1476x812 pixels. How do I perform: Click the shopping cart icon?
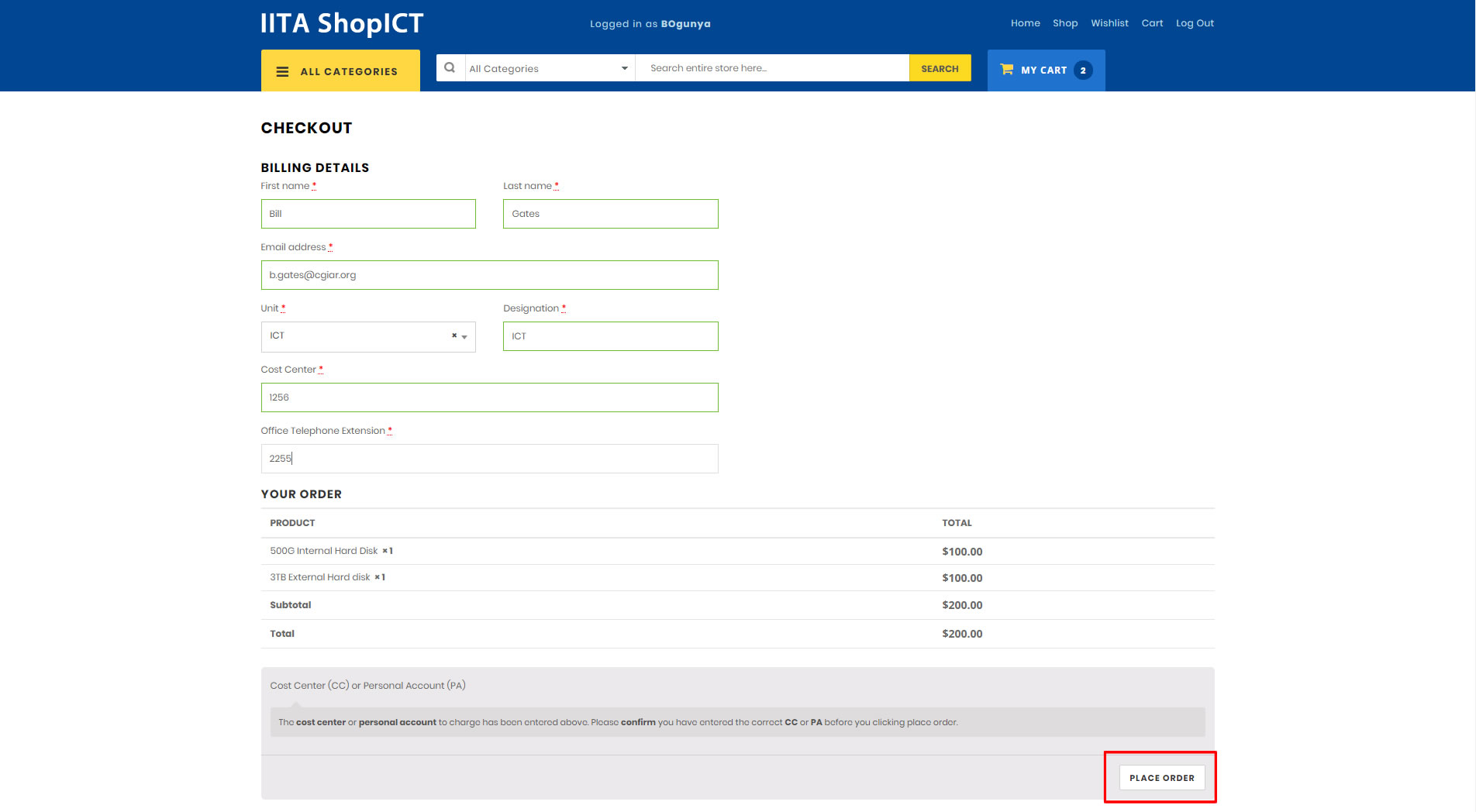click(1007, 69)
